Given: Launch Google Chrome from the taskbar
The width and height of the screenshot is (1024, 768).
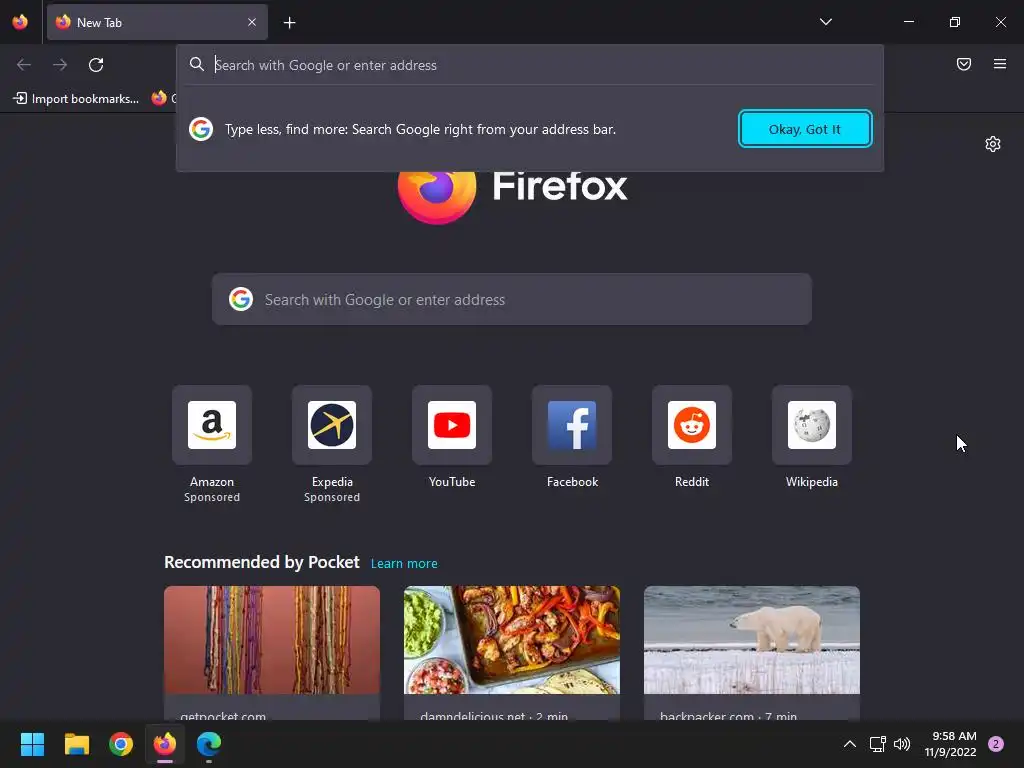Looking at the screenshot, I should [121, 744].
